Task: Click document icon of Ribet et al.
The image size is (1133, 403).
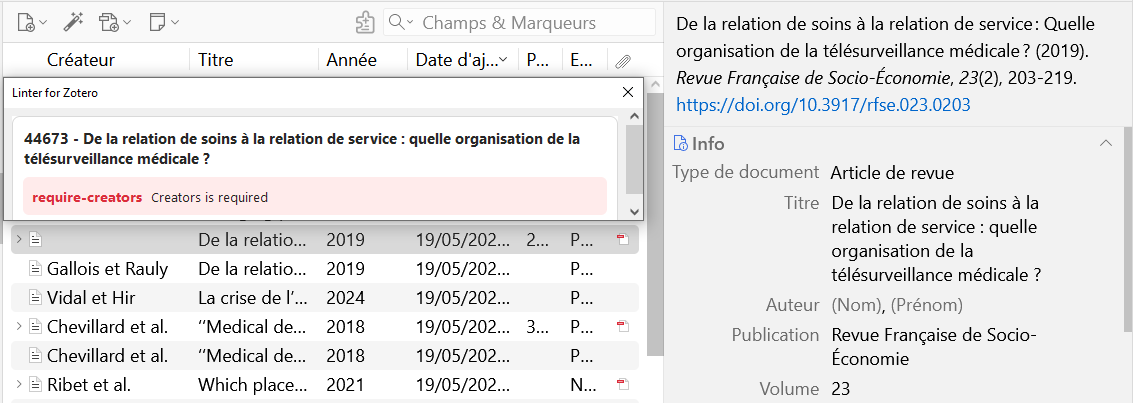Action: (x=35, y=384)
